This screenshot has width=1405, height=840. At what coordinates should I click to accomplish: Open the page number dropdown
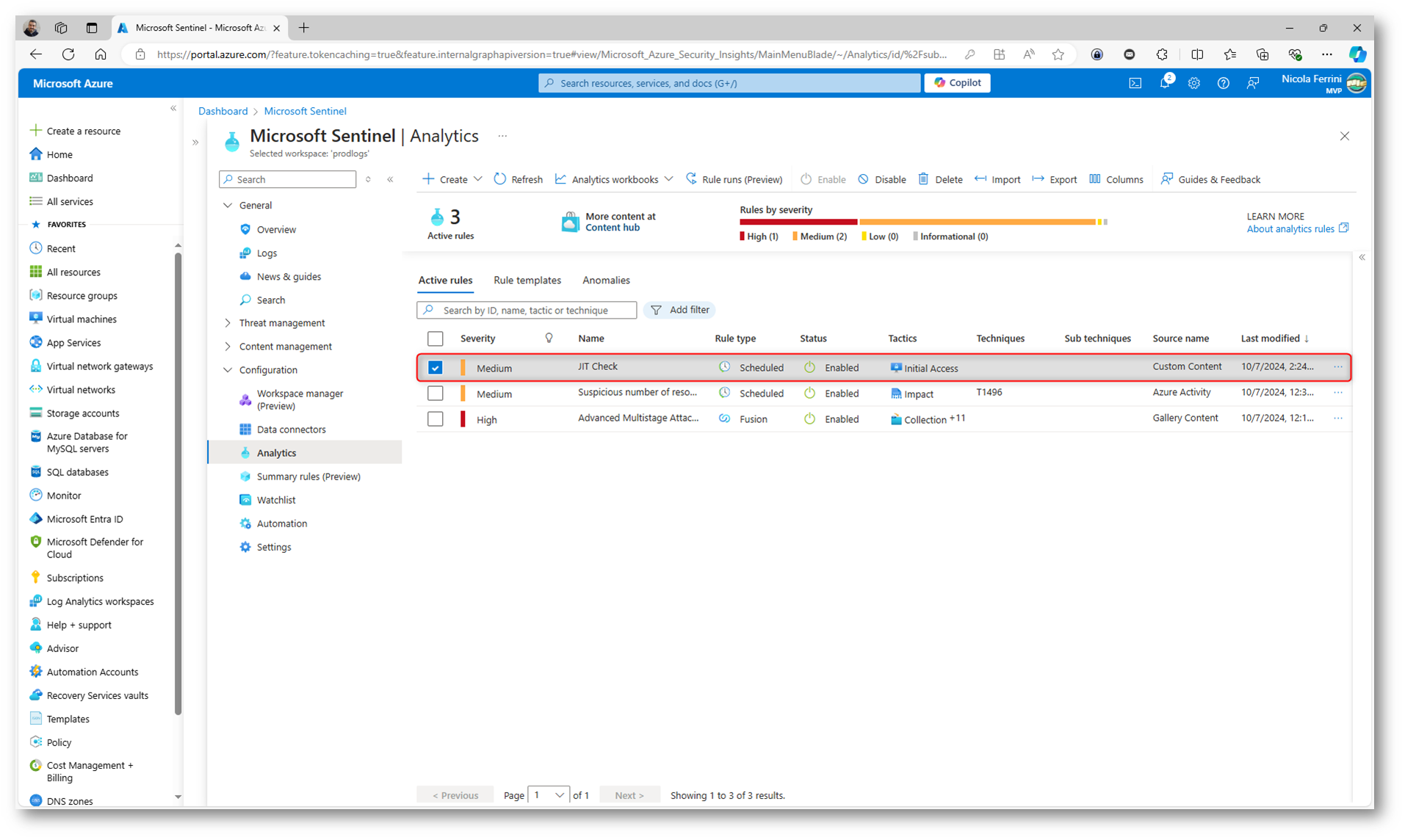coord(549,795)
